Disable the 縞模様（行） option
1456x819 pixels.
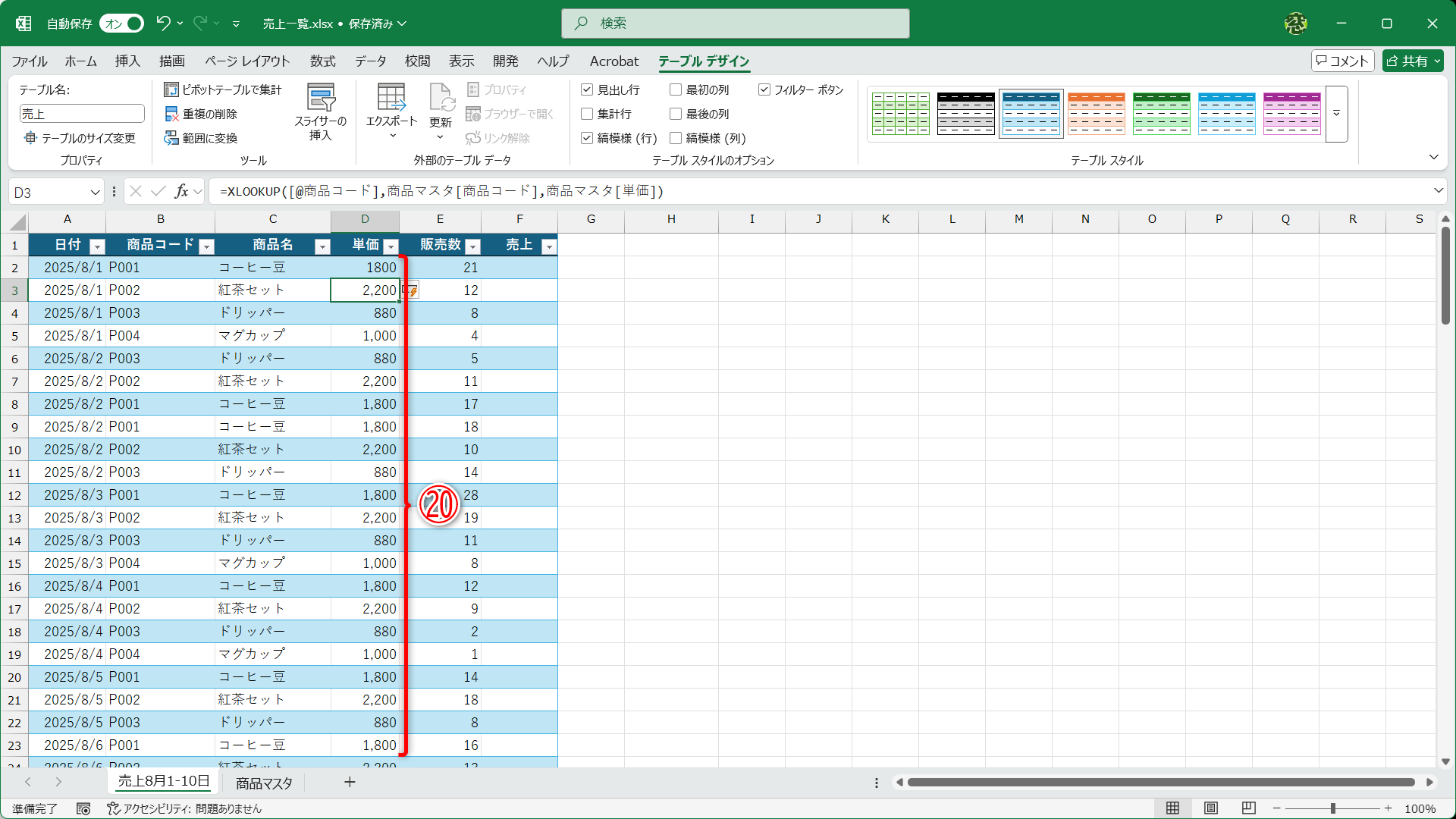pyautogui.click(x=586, y=138)
